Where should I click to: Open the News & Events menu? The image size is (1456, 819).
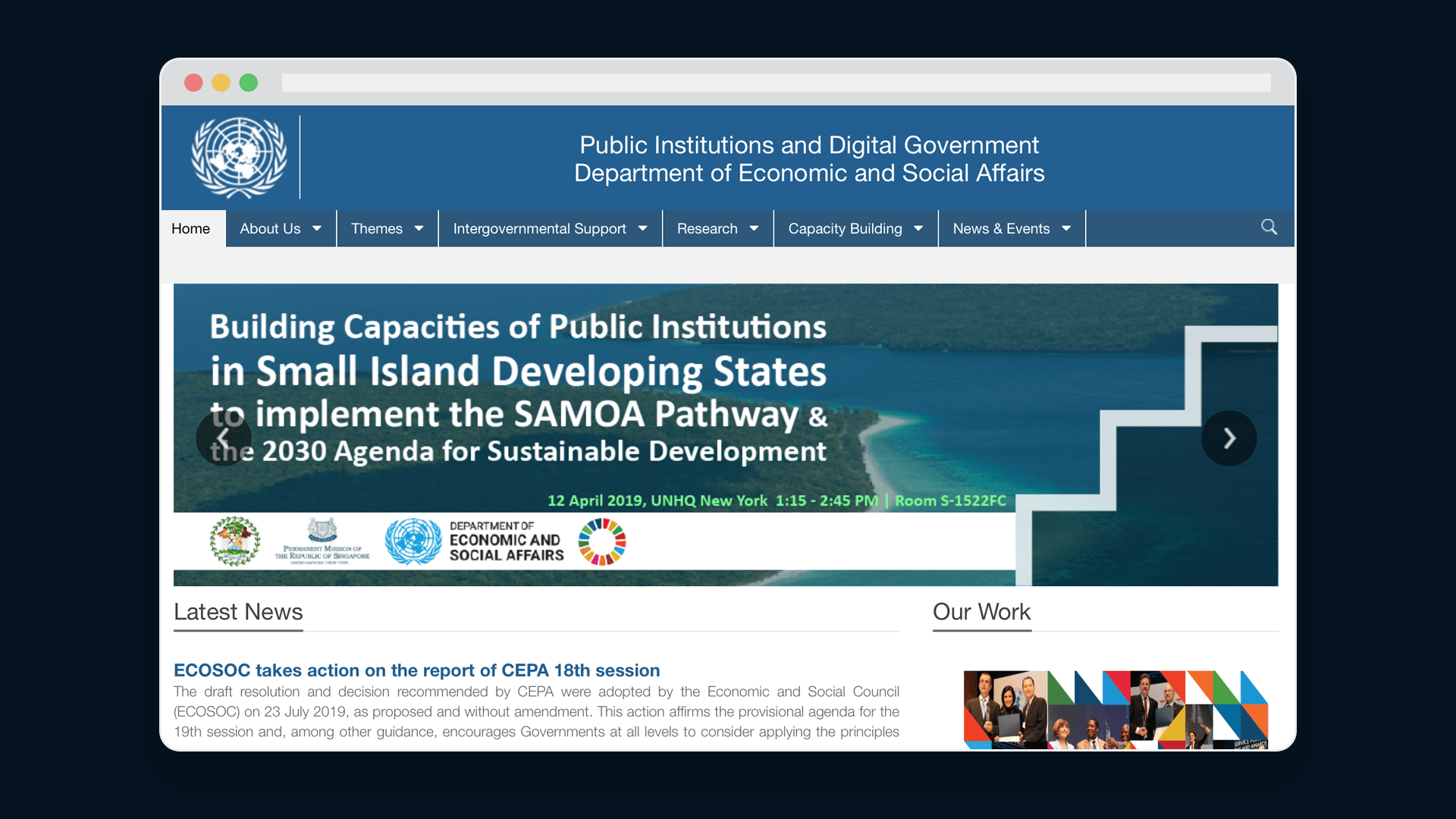coord(1011,228)
